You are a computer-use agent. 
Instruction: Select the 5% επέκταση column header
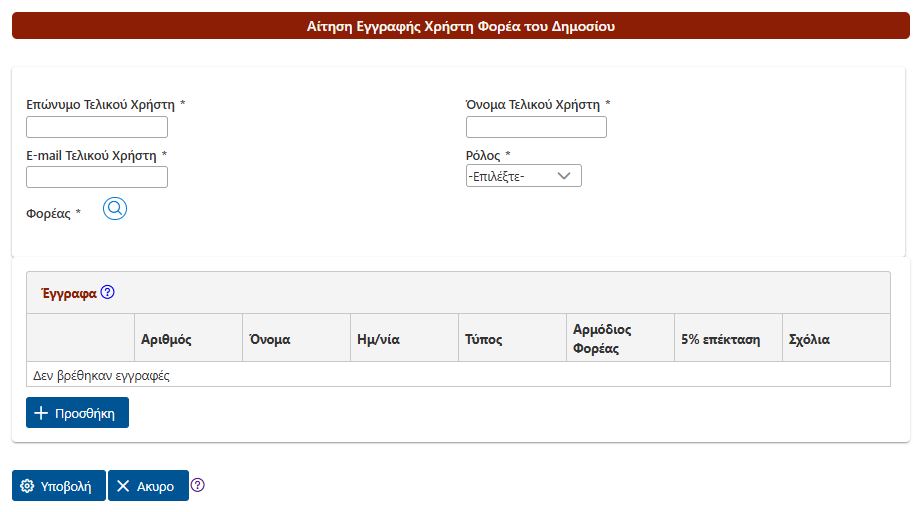pos(720,339)
